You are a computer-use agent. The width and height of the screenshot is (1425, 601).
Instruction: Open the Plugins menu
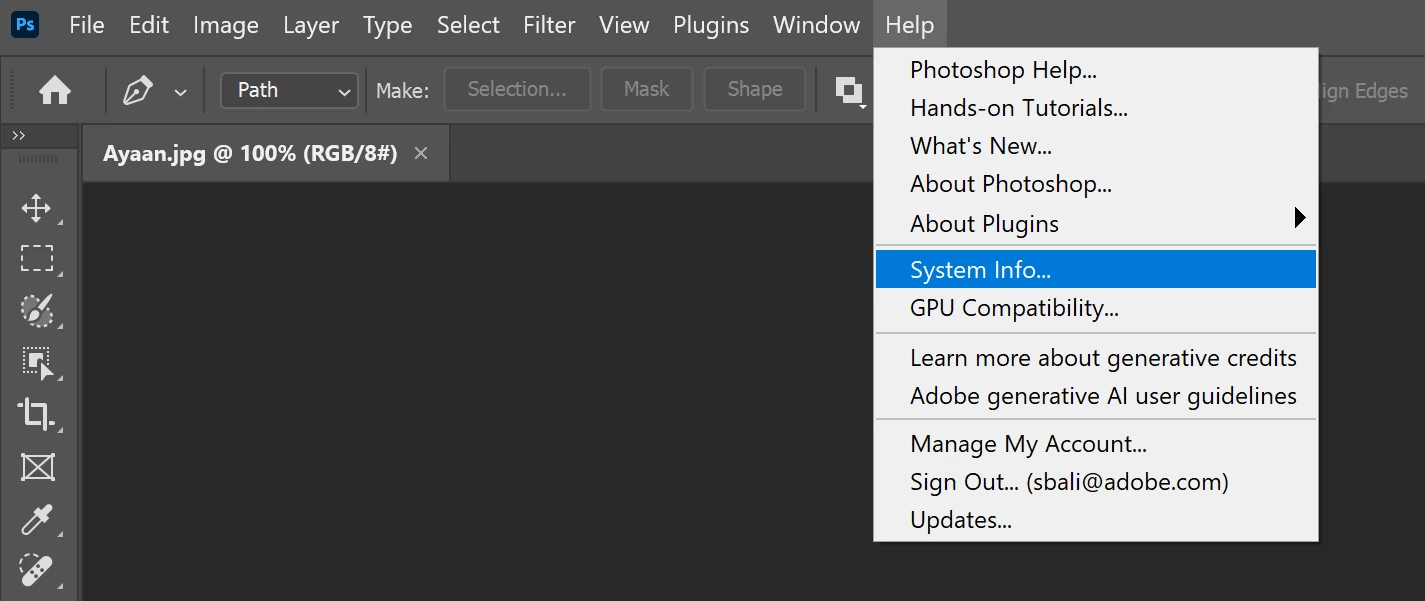(x=711, y=25)
